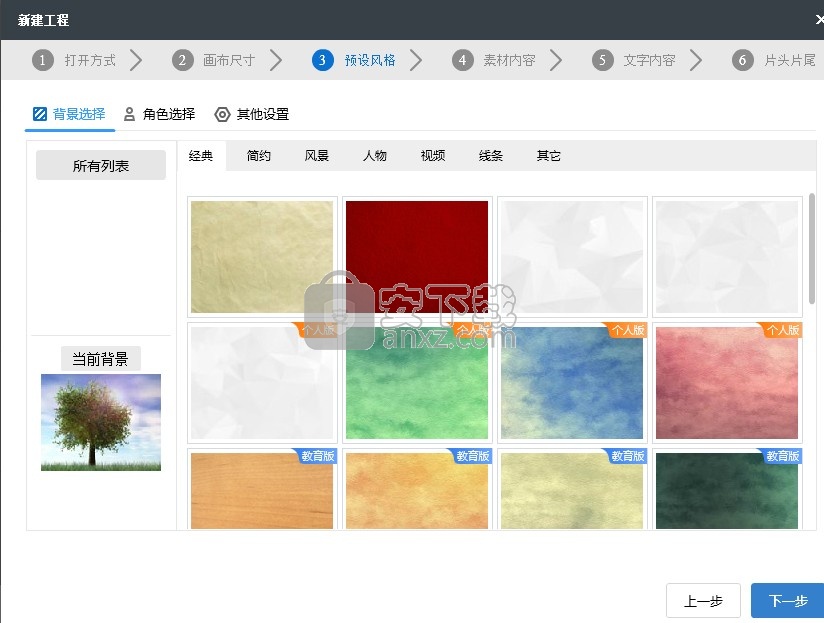Choose the dark green 教育版 background
This screenshot has width=824, height=623.
coord(727,490)
